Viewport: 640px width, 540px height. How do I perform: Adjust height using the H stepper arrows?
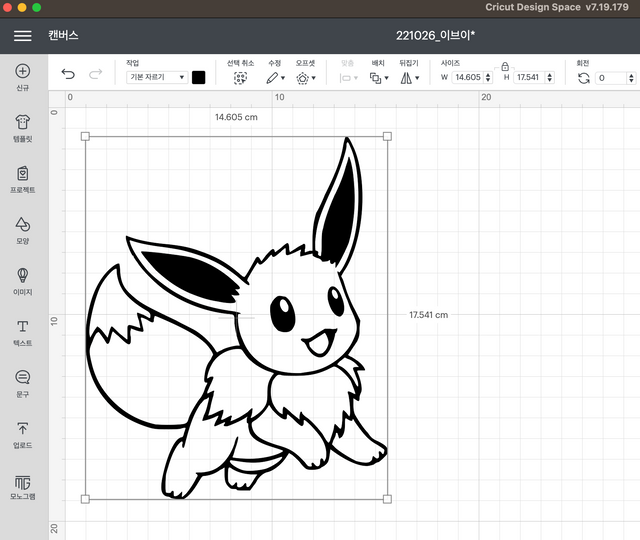550,77
